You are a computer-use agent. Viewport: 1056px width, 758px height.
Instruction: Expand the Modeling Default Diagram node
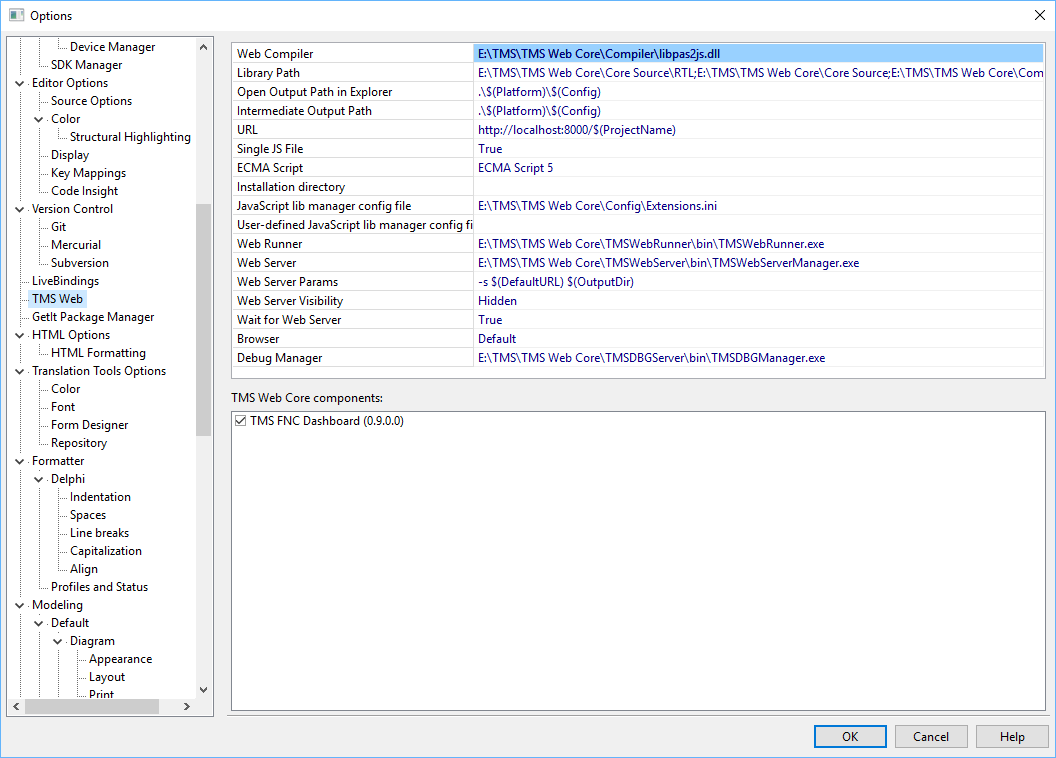[x=57, y=640]
